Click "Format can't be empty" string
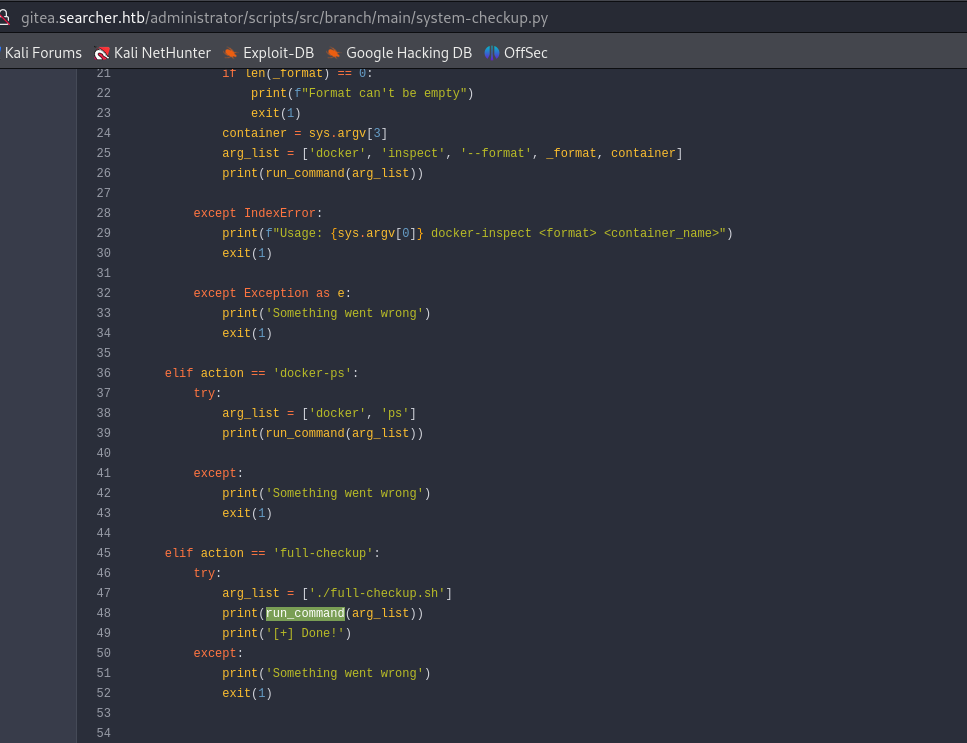Screen dimensions: 967x743 coord(384,93)
